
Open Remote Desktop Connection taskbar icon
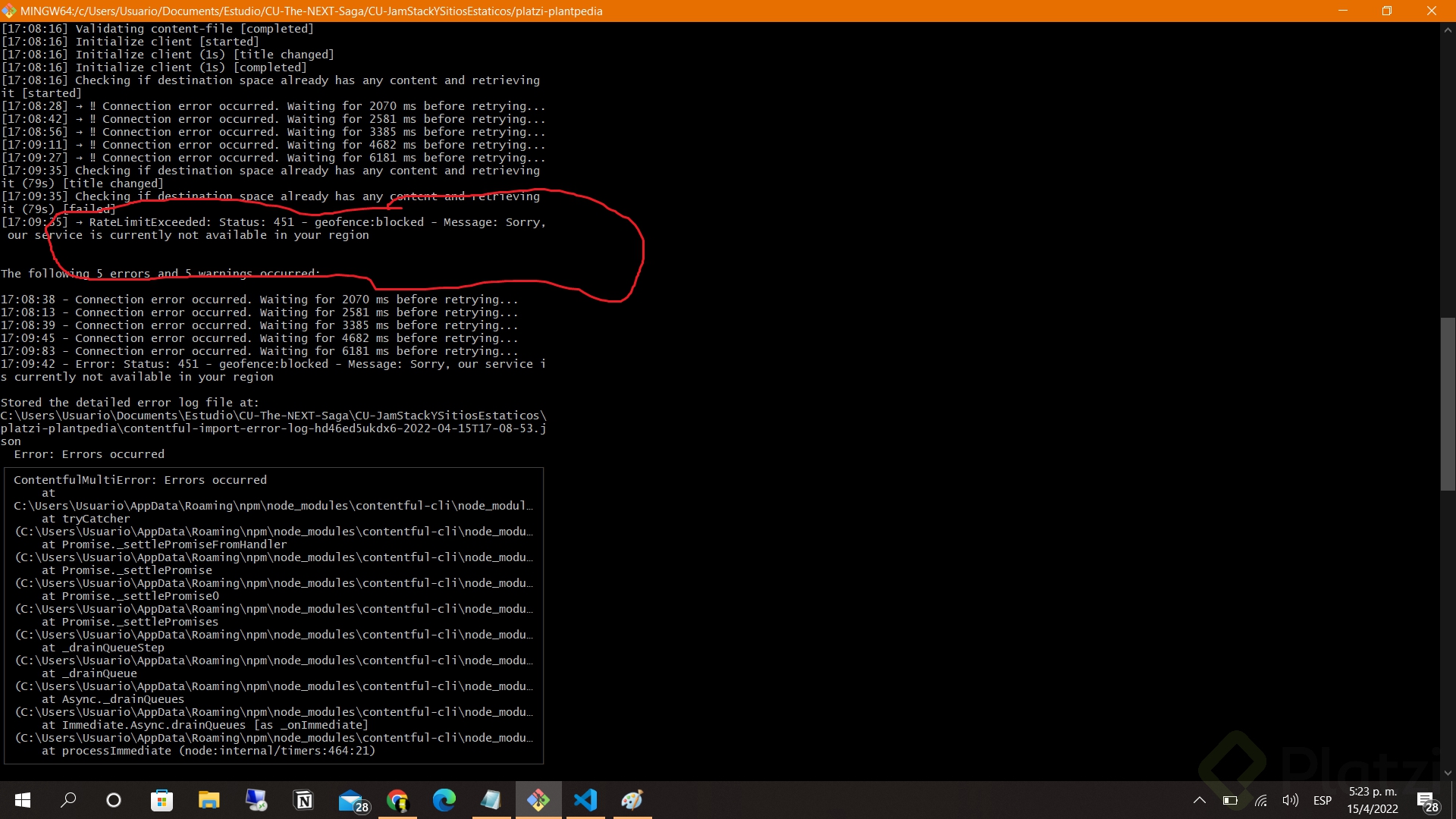[256, 800]
